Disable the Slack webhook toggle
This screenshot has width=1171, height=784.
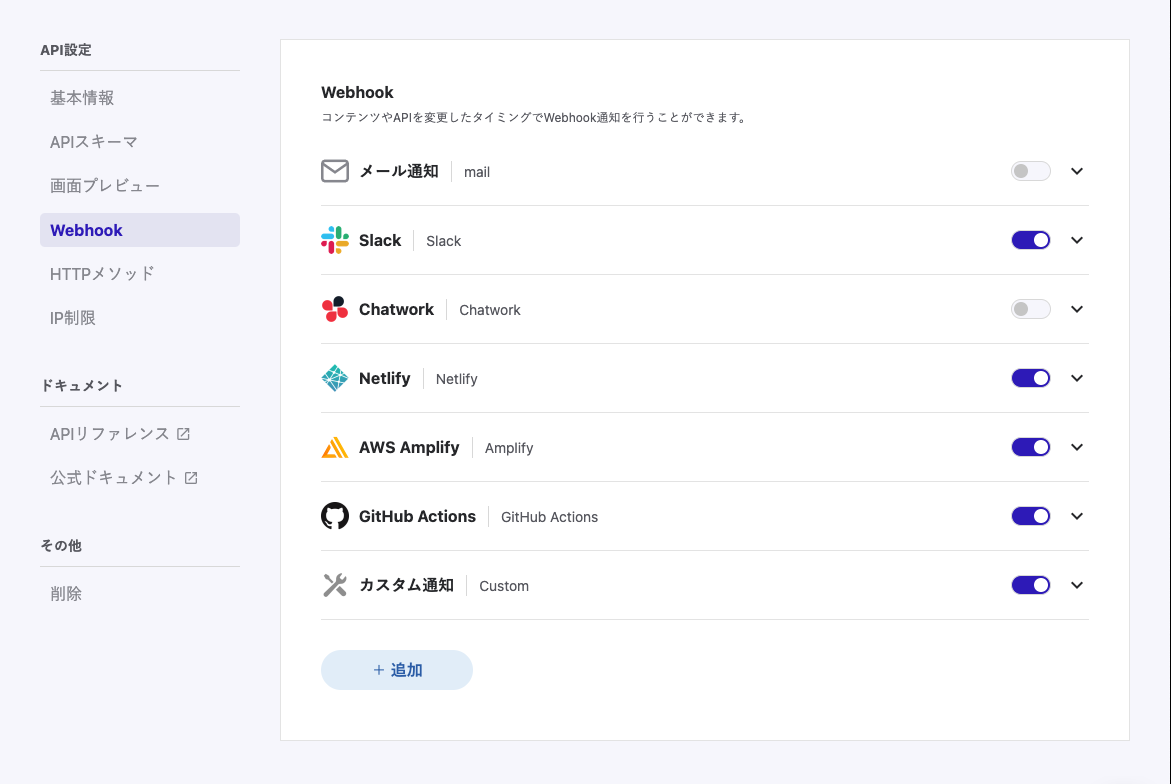point(1031,240)
